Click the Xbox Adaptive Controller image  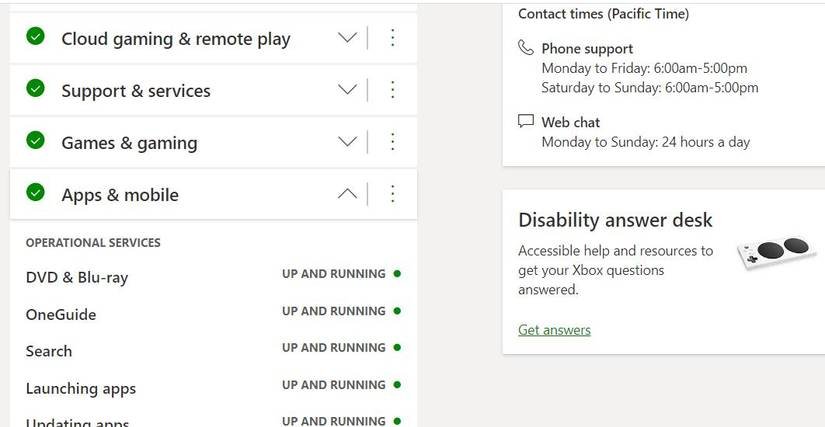tap(773, 252)
